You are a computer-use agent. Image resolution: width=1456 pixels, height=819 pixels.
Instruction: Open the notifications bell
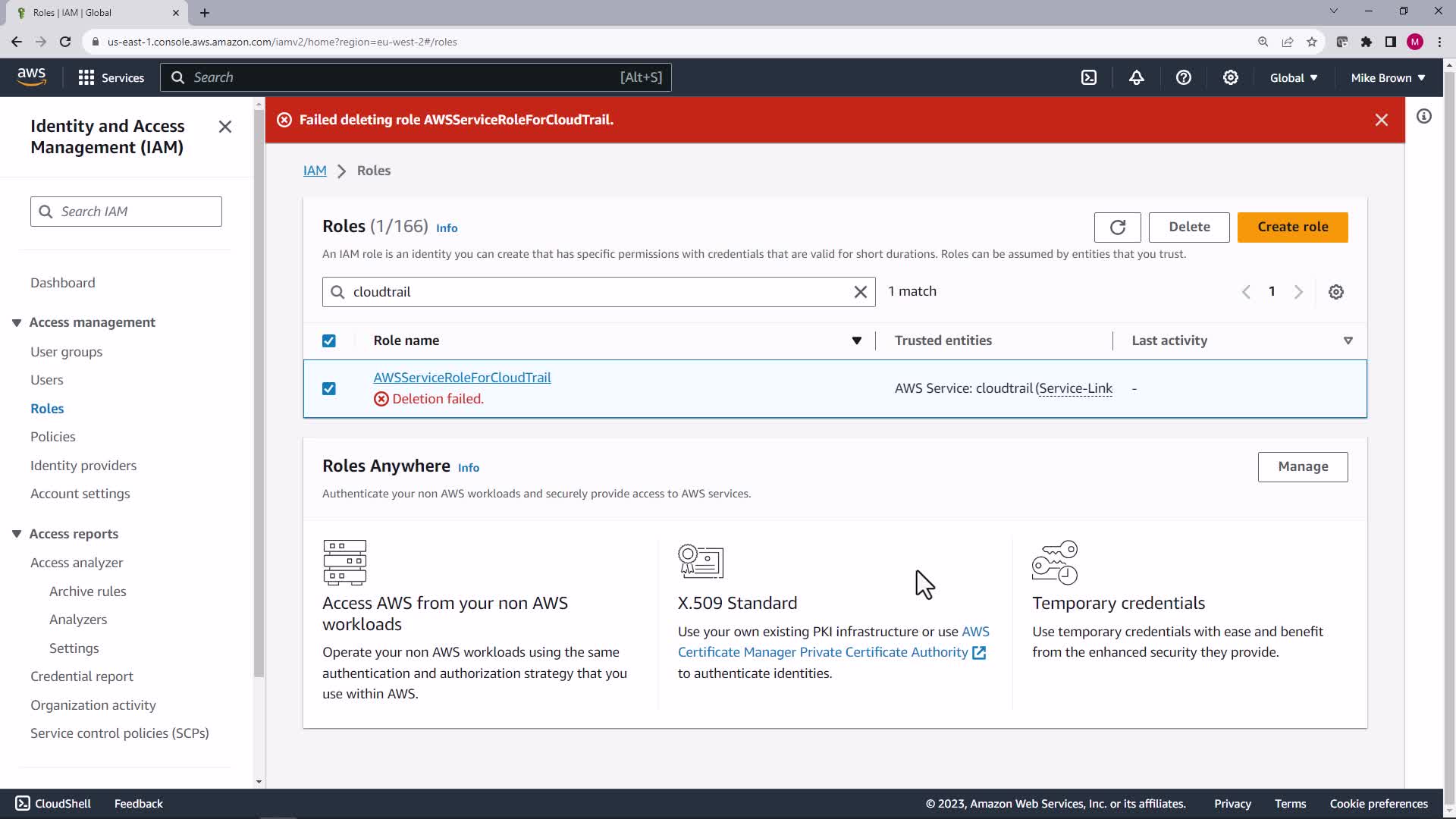[1136, 77]
